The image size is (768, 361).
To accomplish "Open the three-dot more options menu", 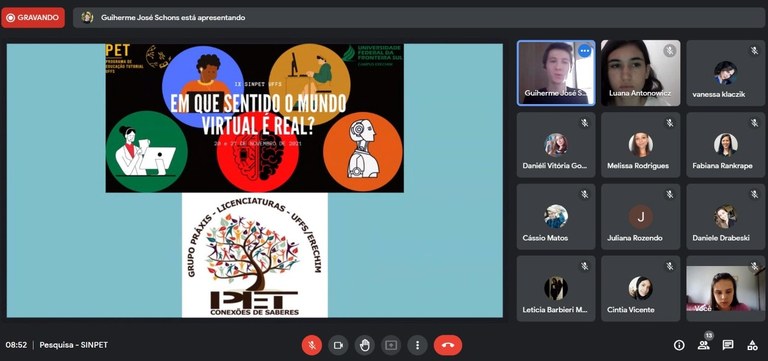I will 417,345.
